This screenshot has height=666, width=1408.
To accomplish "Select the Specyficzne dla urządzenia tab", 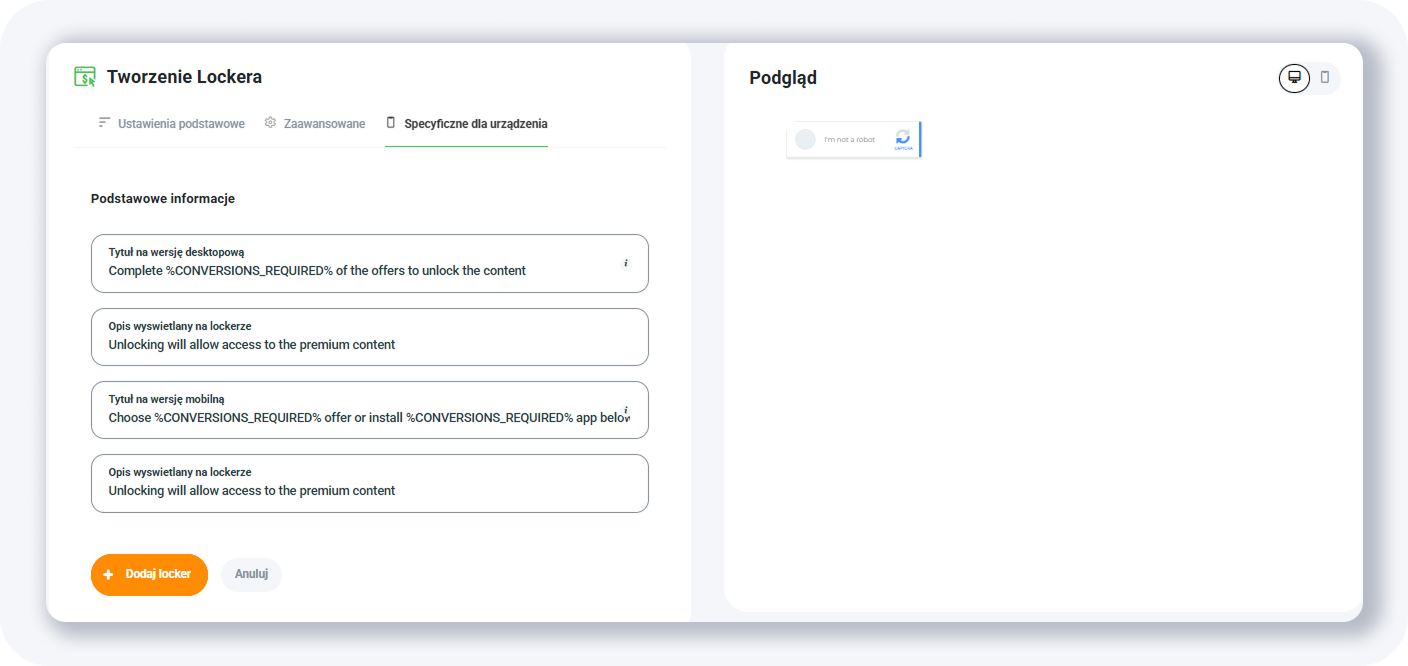I will point(475,124).
